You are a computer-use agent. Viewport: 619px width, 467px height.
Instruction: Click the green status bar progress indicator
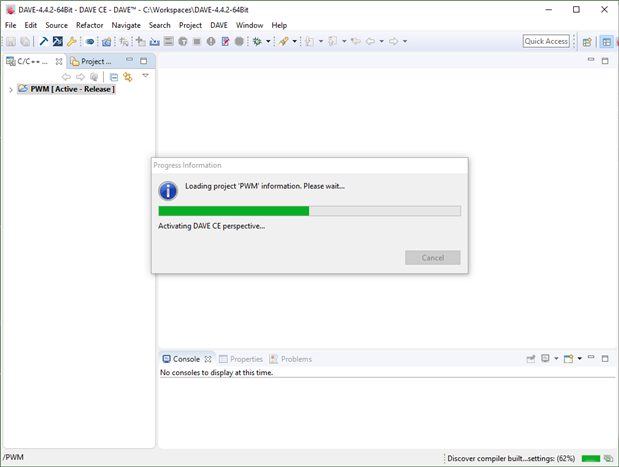click(x=591, y=459)
